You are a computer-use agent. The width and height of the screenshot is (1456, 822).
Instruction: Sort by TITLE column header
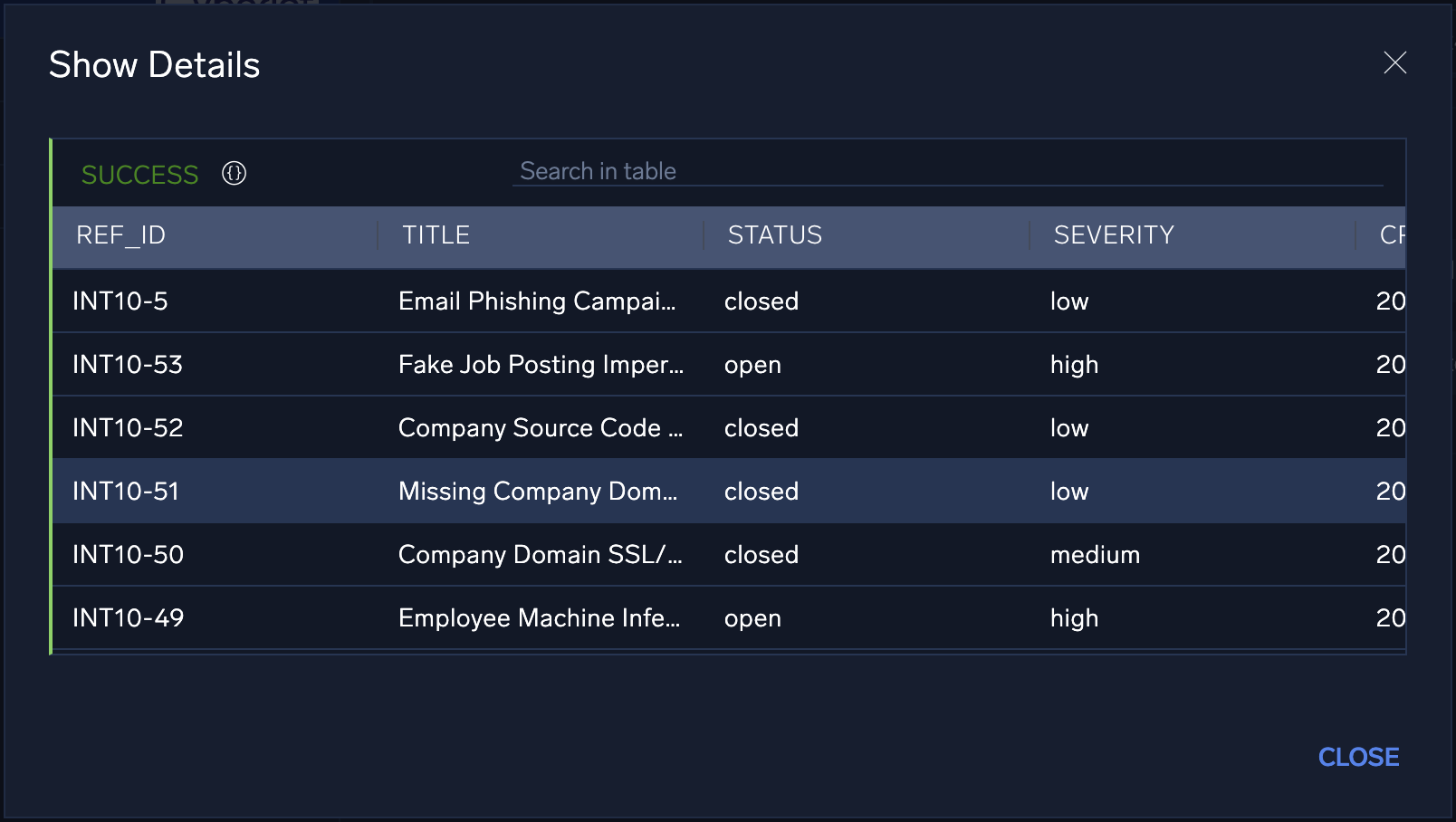tap(436, 235)
